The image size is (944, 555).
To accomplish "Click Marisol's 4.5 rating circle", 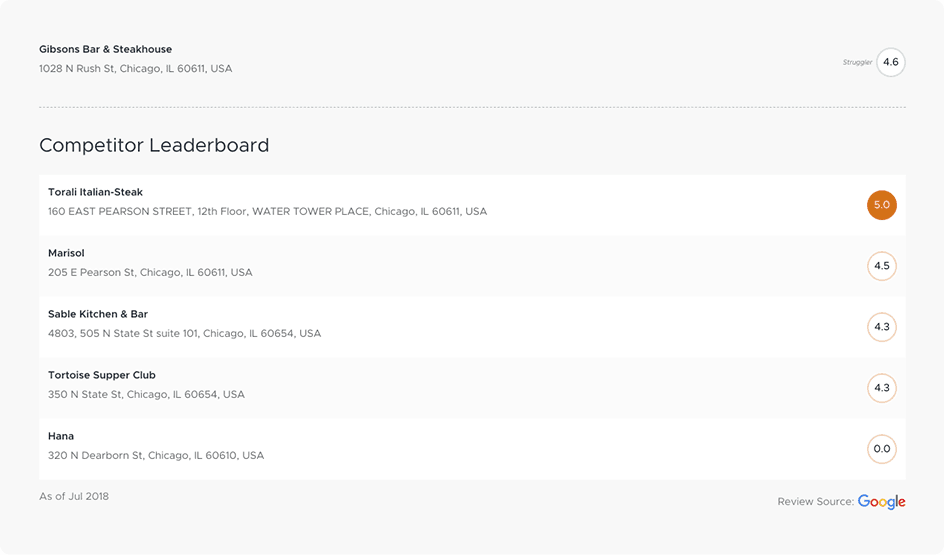I will coord(881,266).
